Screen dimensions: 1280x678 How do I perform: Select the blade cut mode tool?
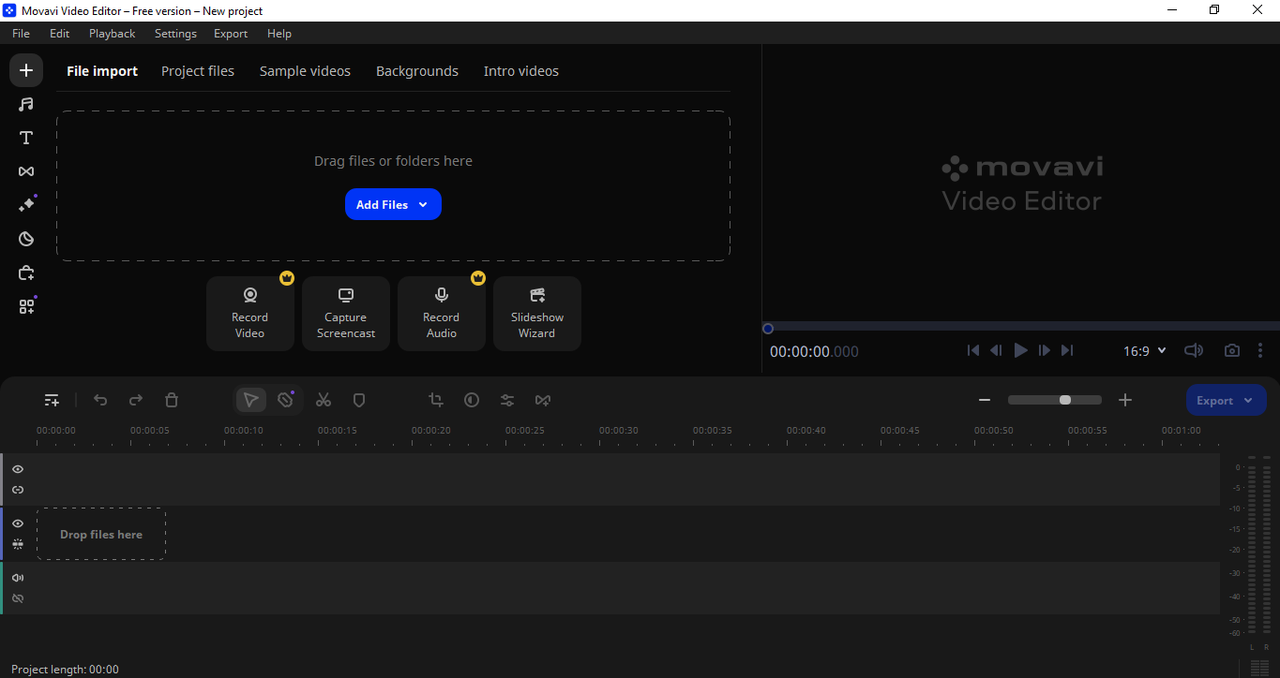286,400
